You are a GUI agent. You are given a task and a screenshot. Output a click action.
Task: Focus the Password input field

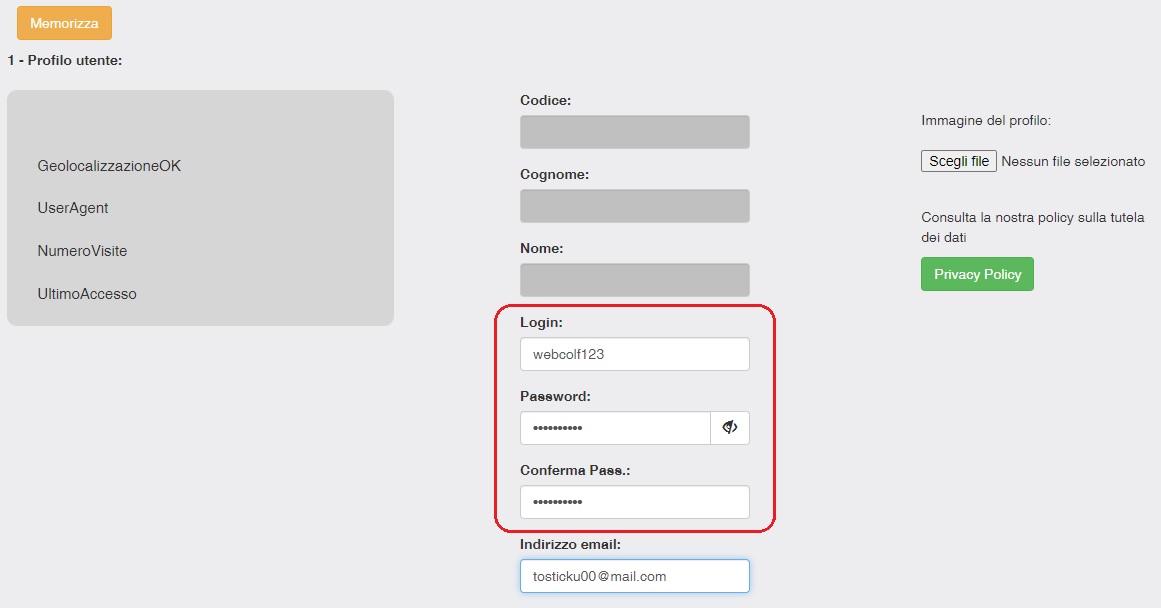[x=614, y=427]
